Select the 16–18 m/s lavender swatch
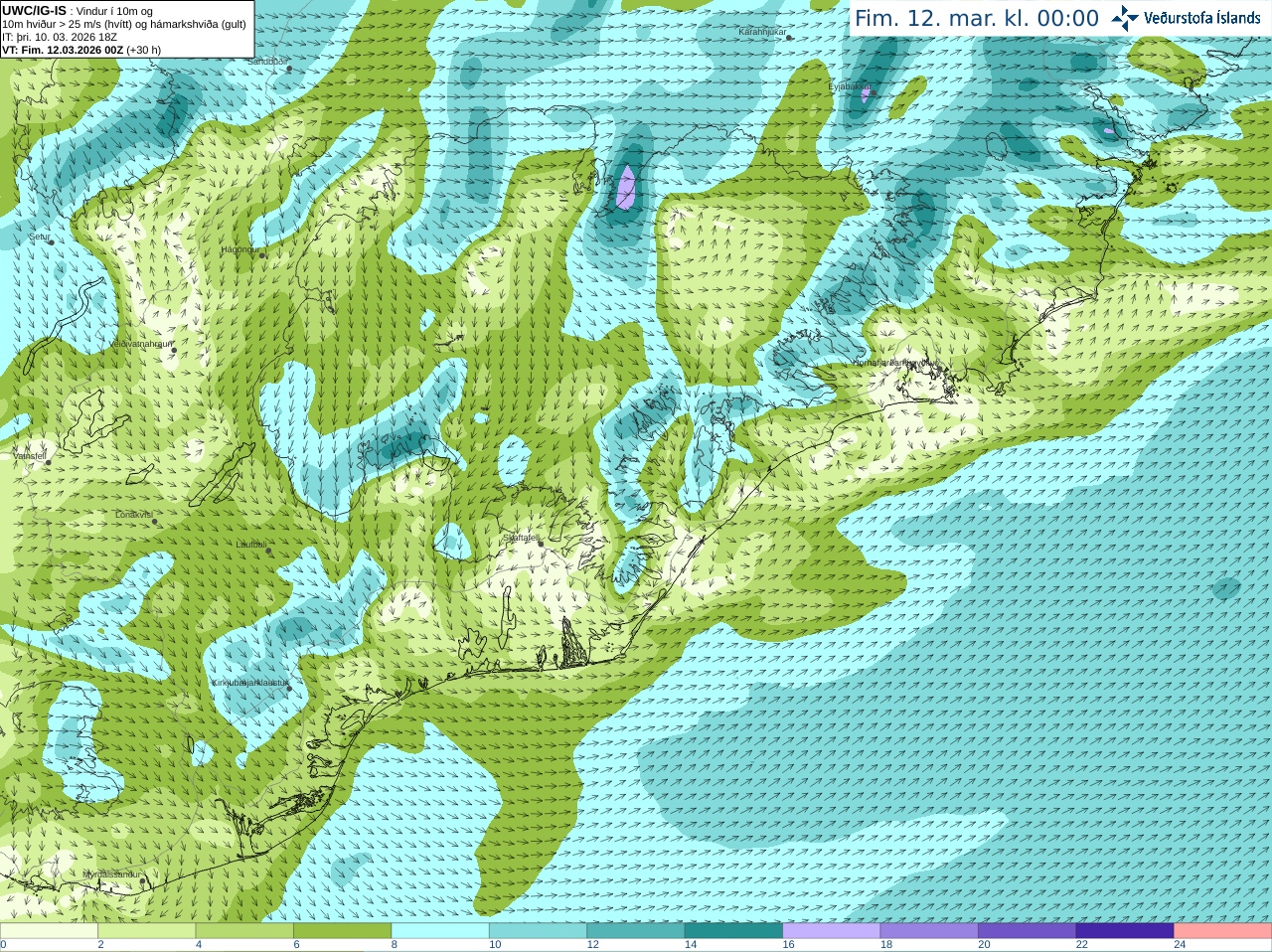This screenshot has height=952, width=1272. click(832, 931)
